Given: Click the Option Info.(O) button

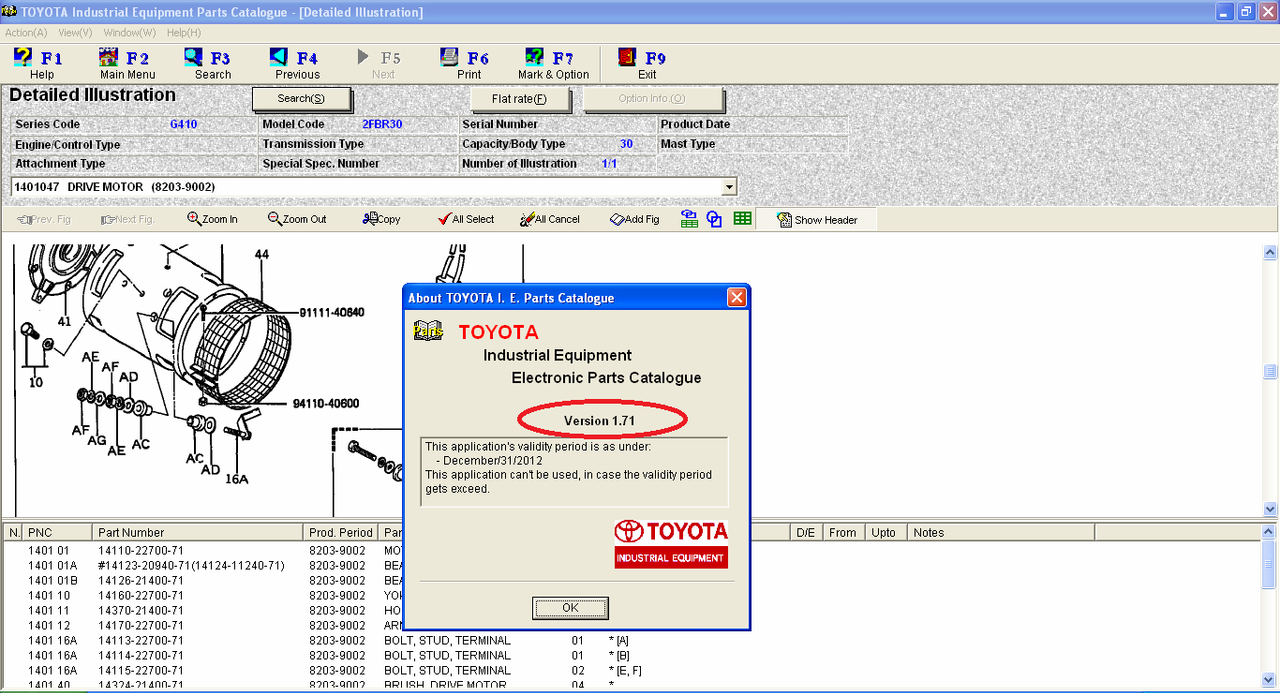Looking at the screenshot, I should click(652, 99).
